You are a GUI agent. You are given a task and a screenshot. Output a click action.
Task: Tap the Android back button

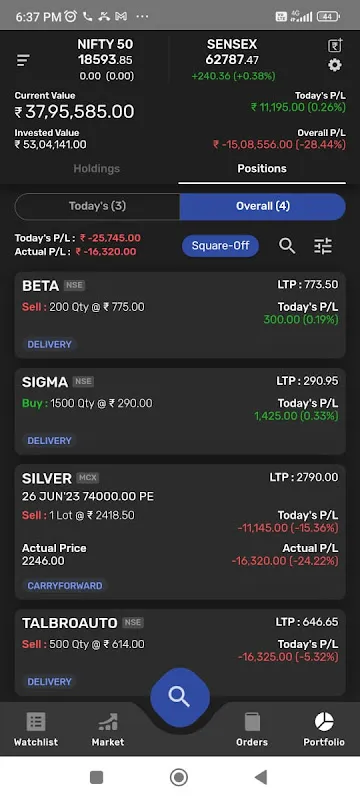click(x=261, y=777)
